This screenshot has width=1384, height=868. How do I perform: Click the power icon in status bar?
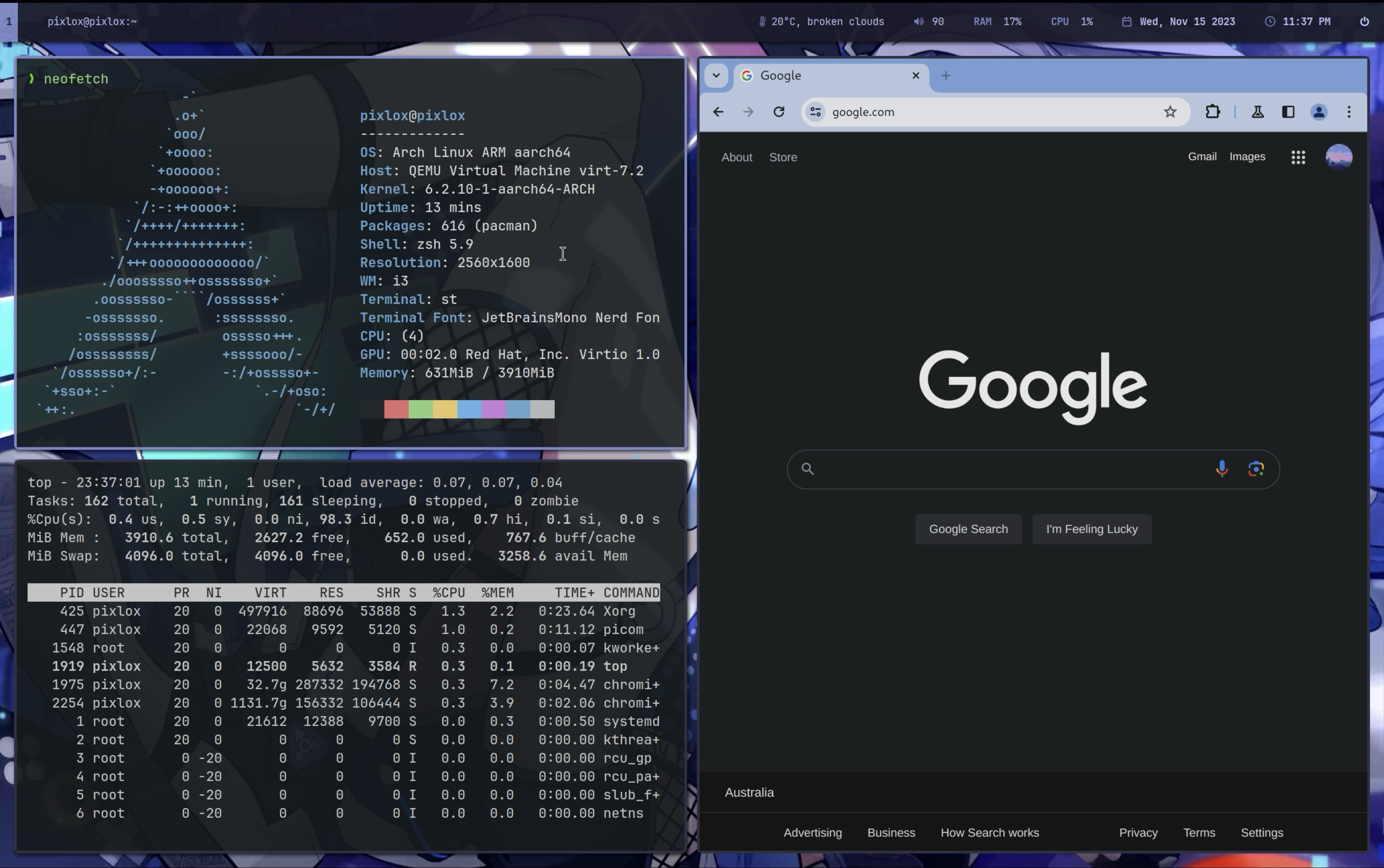pyautogui.click(x=1365, y=21)
